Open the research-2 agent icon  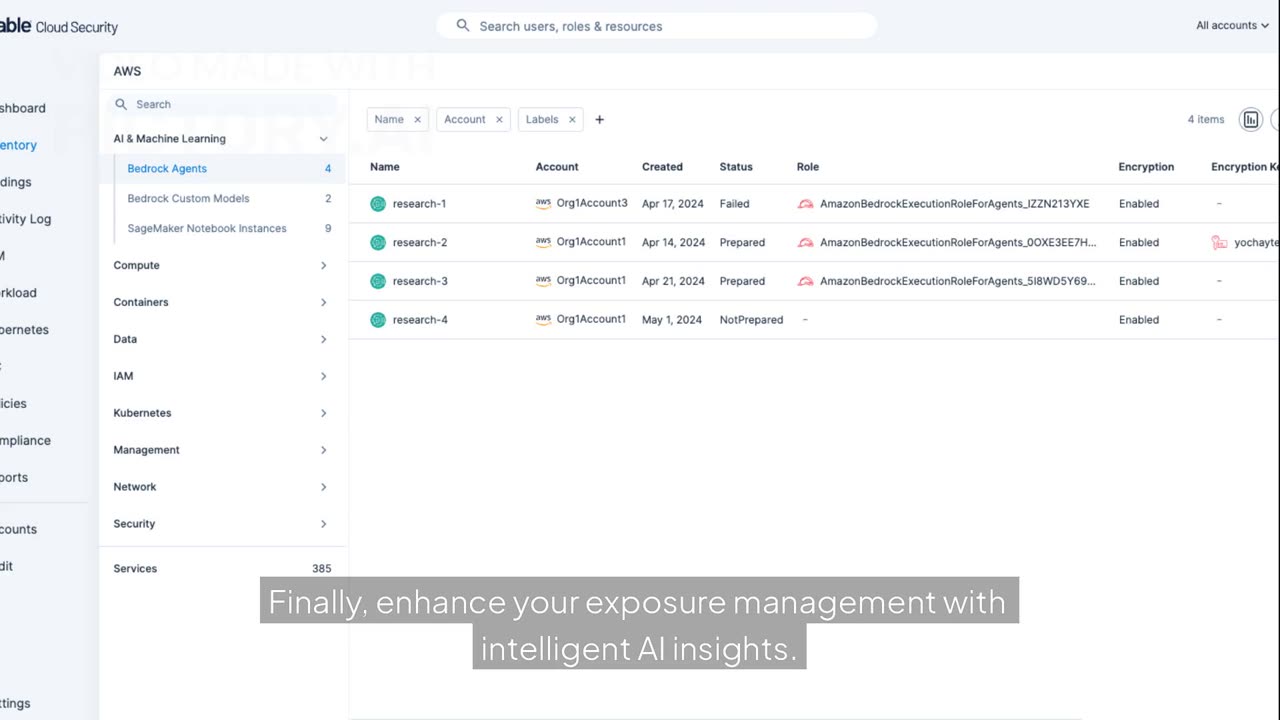tap(378, 243)
